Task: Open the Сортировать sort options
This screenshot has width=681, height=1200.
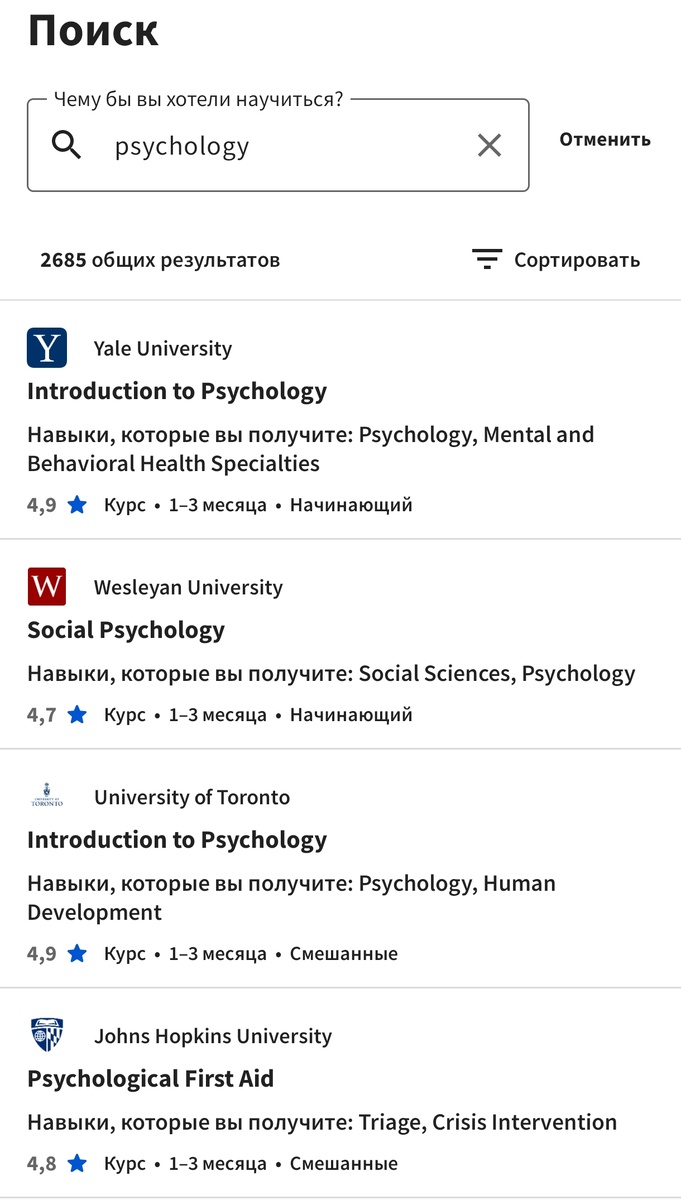Action: point(576,260)
